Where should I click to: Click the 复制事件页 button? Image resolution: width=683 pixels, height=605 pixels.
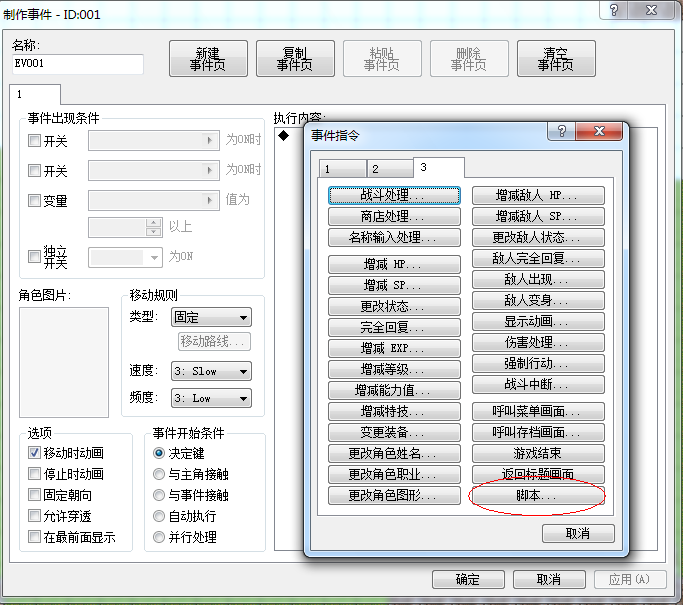(x=295, y=59)
